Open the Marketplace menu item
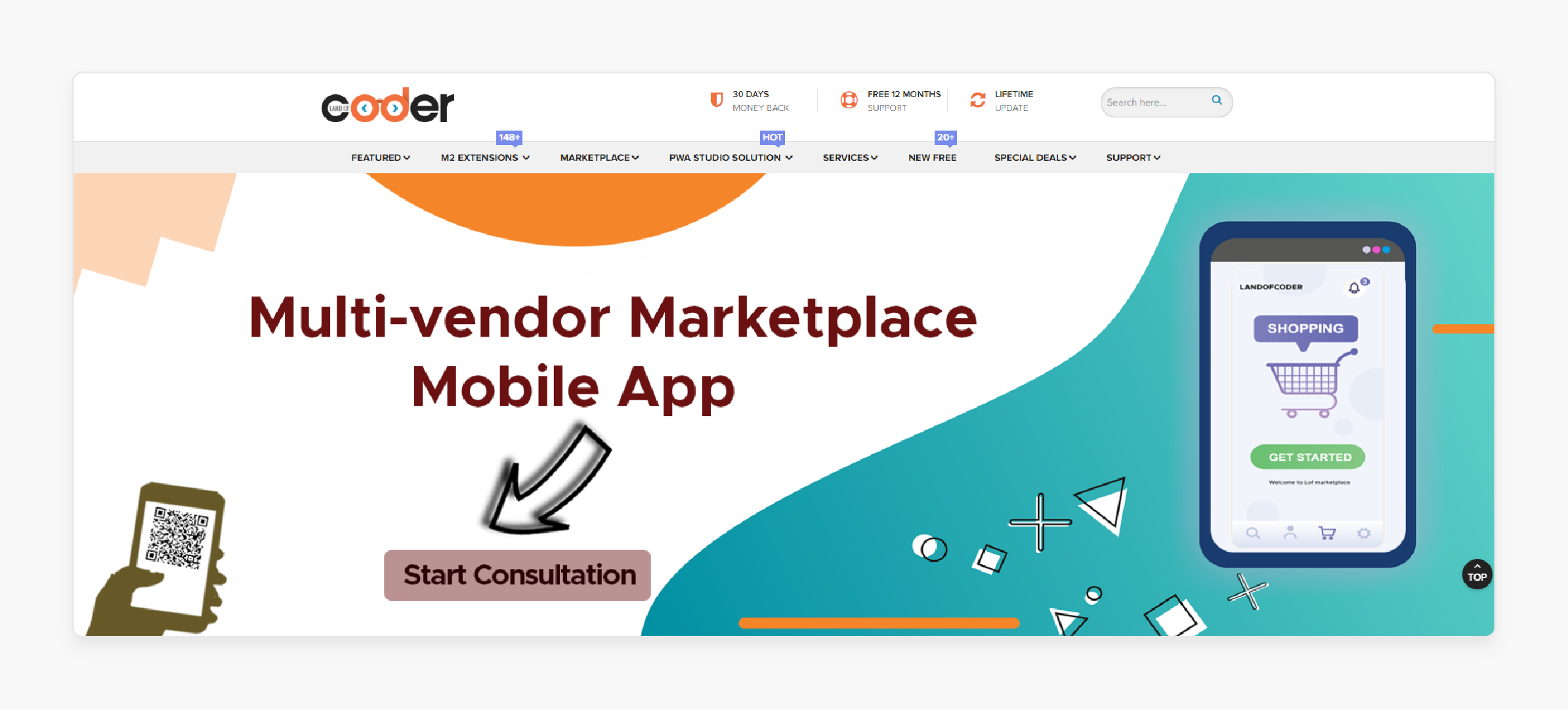Viewport: 1568px width, 710px height. [597, 157]
